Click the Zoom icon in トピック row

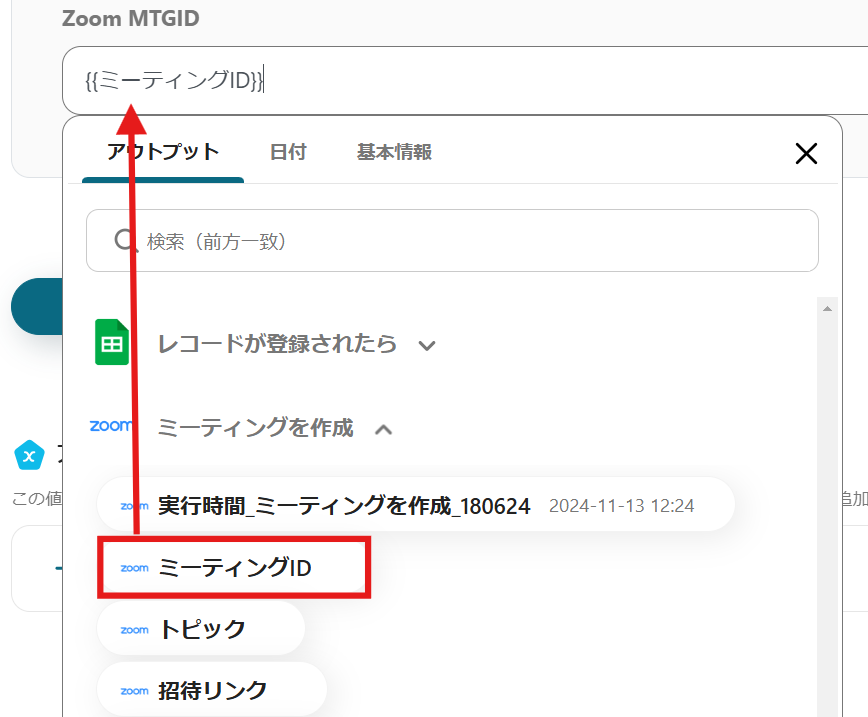(x=135, y=630)
